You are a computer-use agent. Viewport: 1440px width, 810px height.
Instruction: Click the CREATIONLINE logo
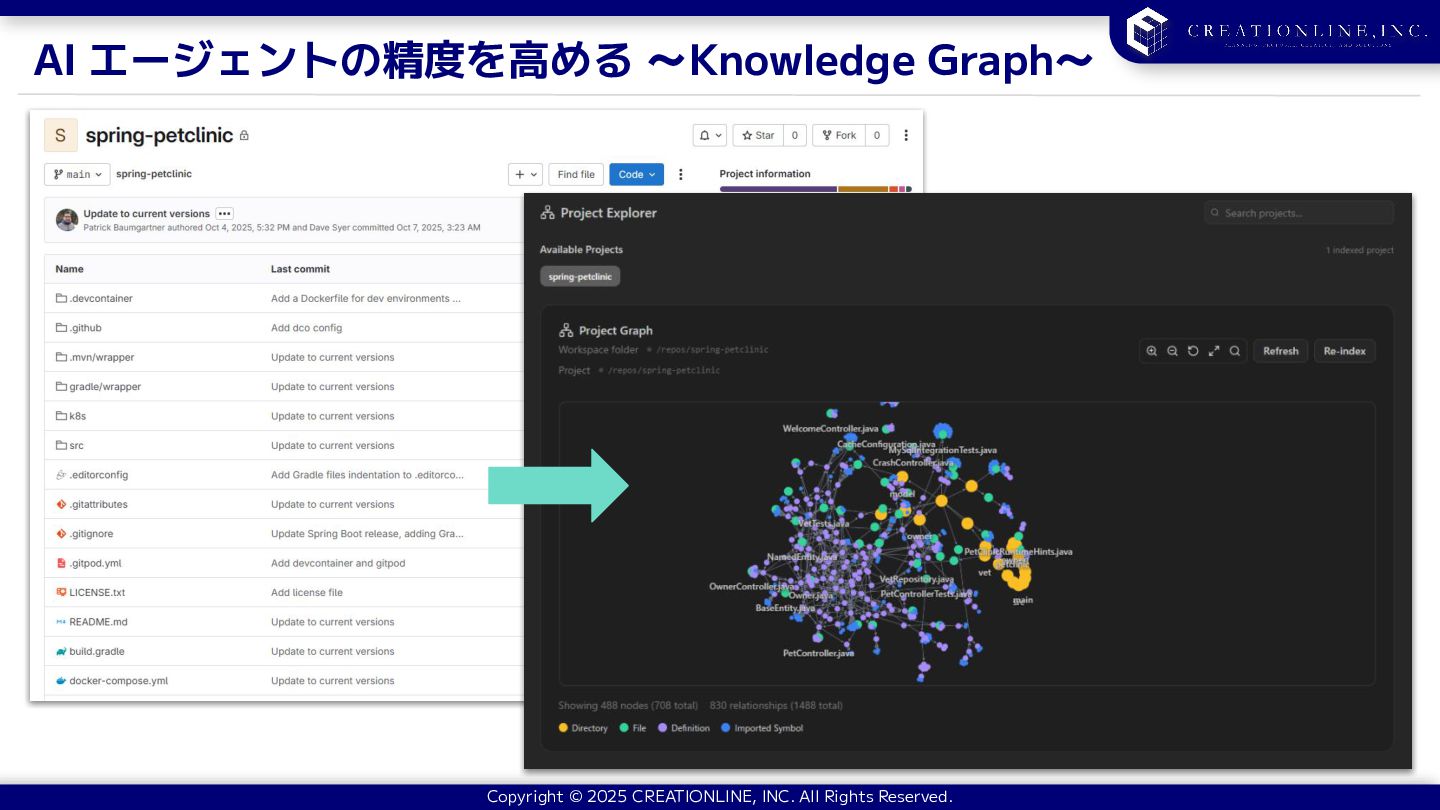[x=1277, y=31]
